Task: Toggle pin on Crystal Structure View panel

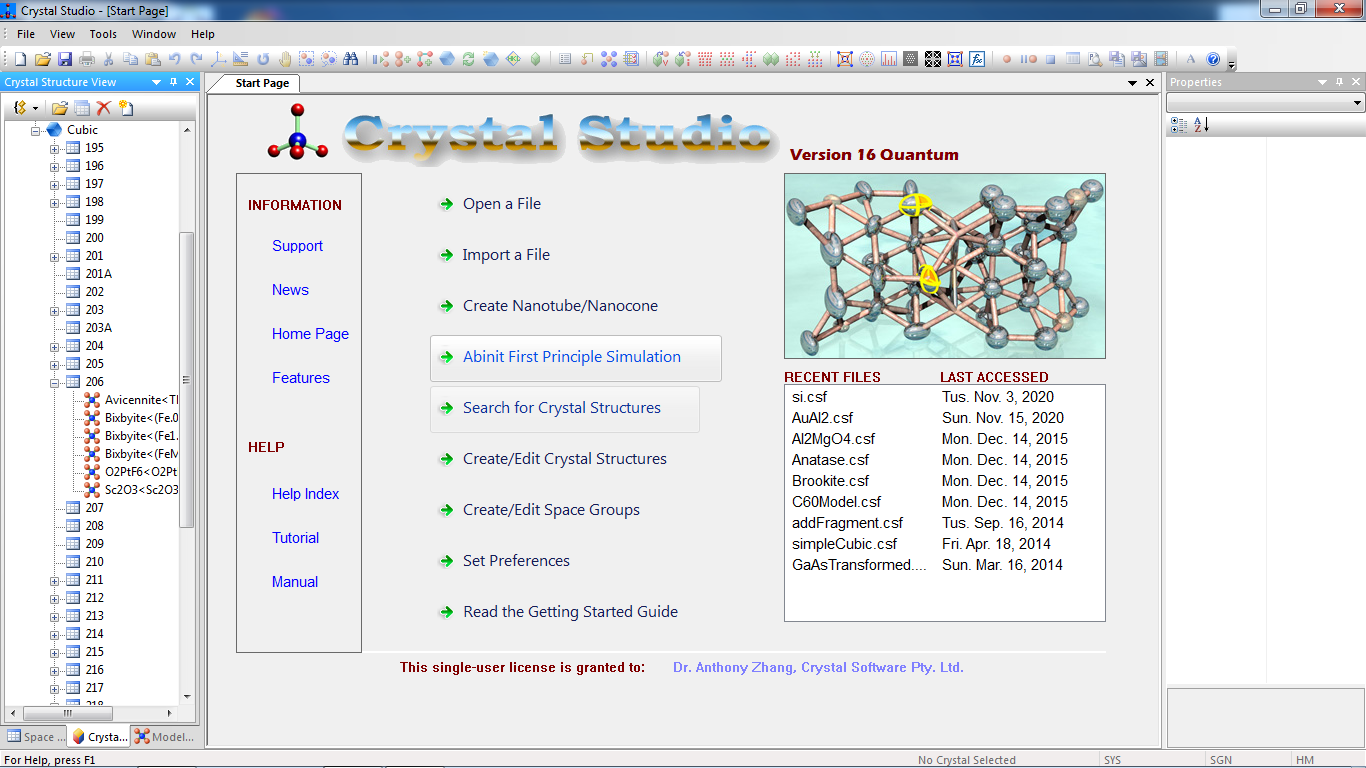Action: pos(173,82)
